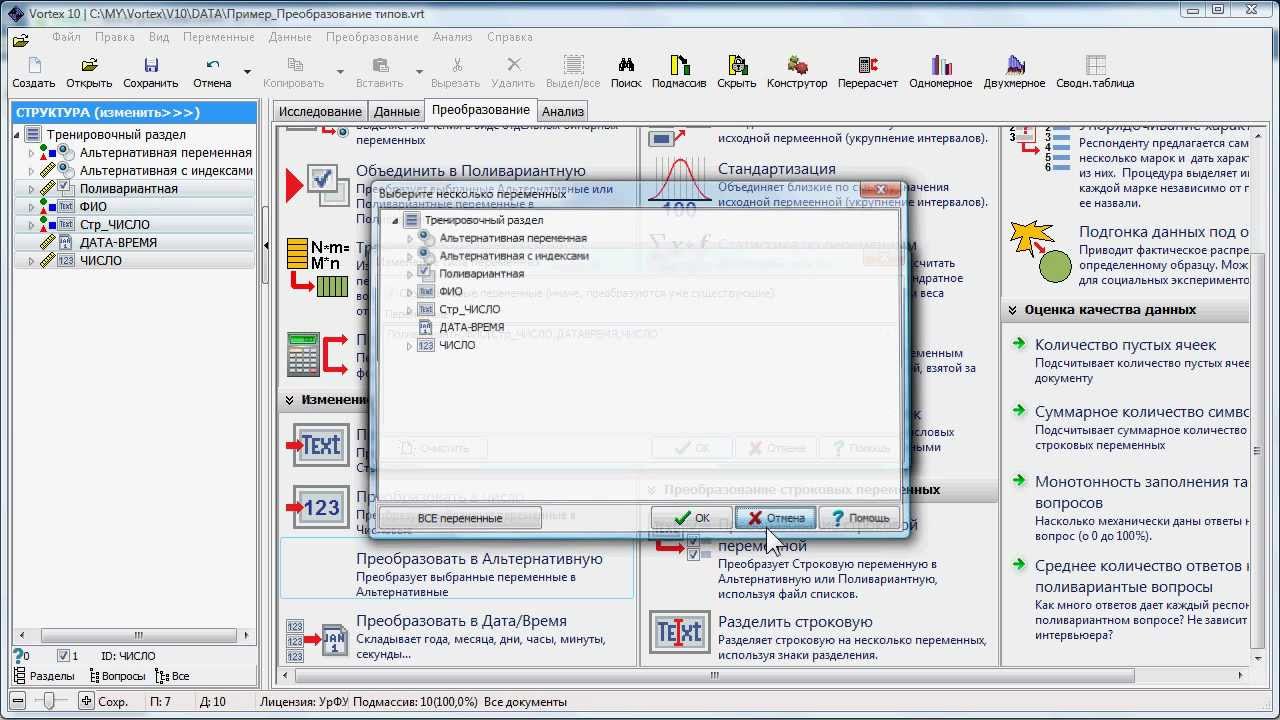1280x720 pixels.
Task: Click the sidebar collapse arrow on panel divider
Action: click(x=267, y=246)
